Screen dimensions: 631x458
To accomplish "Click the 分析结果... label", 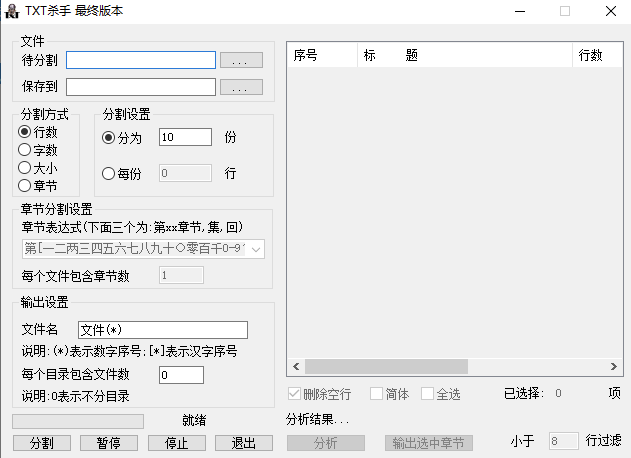I will click(317, 419).
